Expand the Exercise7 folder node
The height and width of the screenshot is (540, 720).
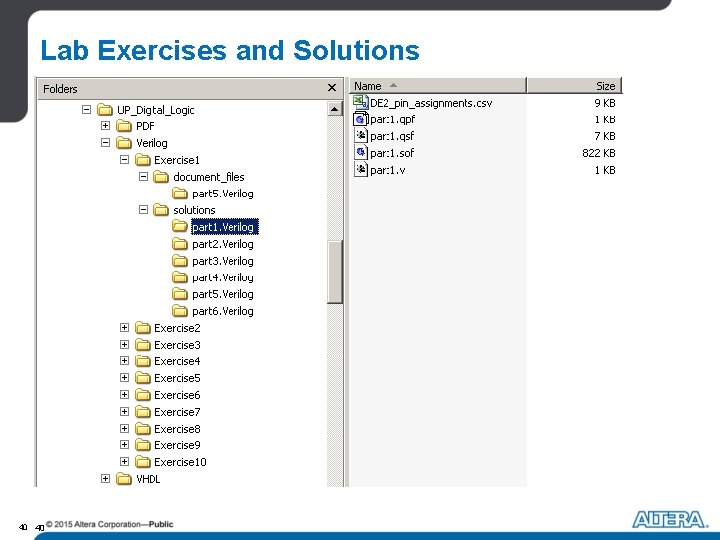coord(124,411)
